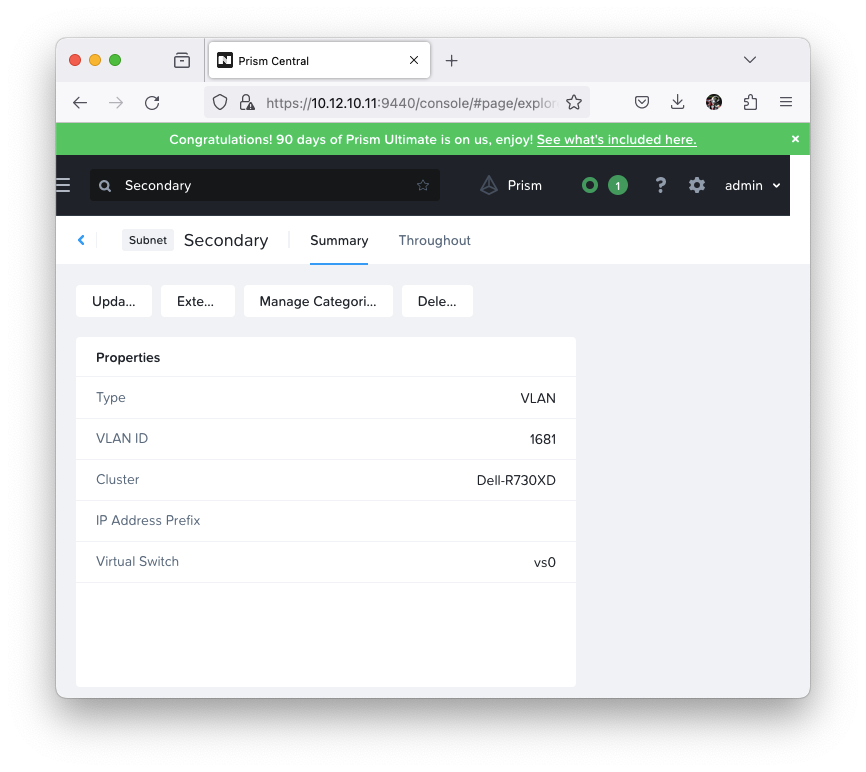Open the See what's included here link
Viewport: 866px width, 772px height.
tap(616, 140)
